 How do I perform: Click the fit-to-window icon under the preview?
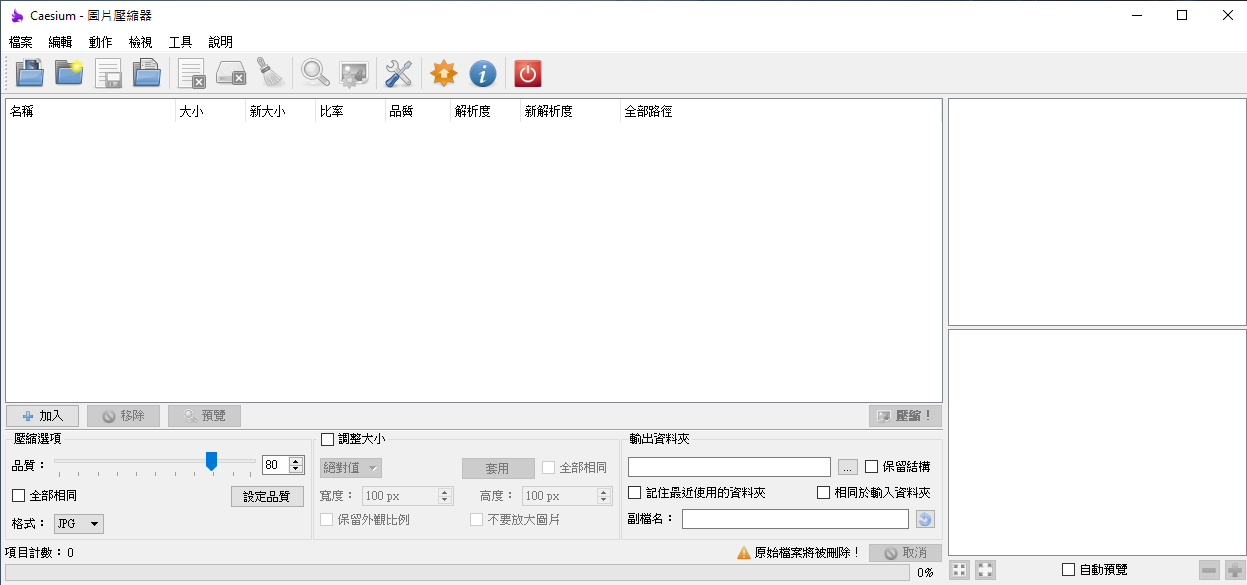(985, 570)
